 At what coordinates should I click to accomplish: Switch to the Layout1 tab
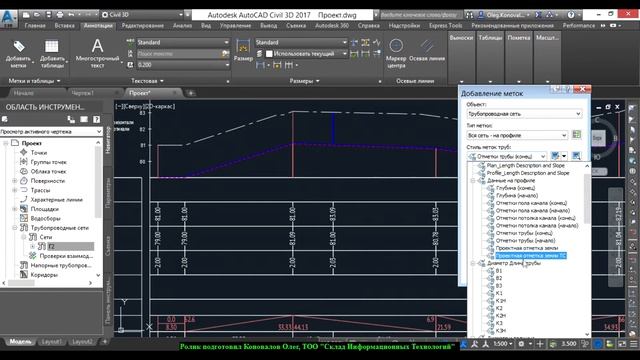tap(51, 342)
